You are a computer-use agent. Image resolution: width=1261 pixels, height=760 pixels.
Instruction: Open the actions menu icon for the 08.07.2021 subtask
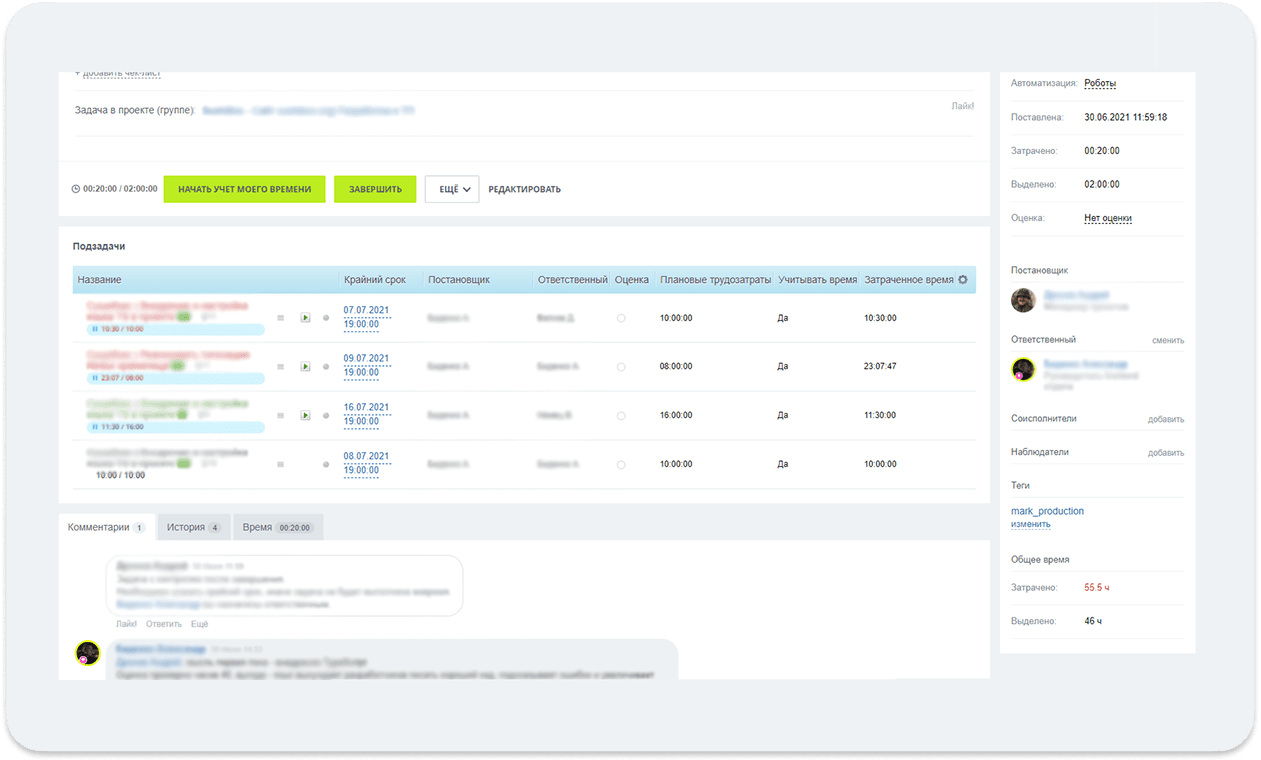[281, 464]
